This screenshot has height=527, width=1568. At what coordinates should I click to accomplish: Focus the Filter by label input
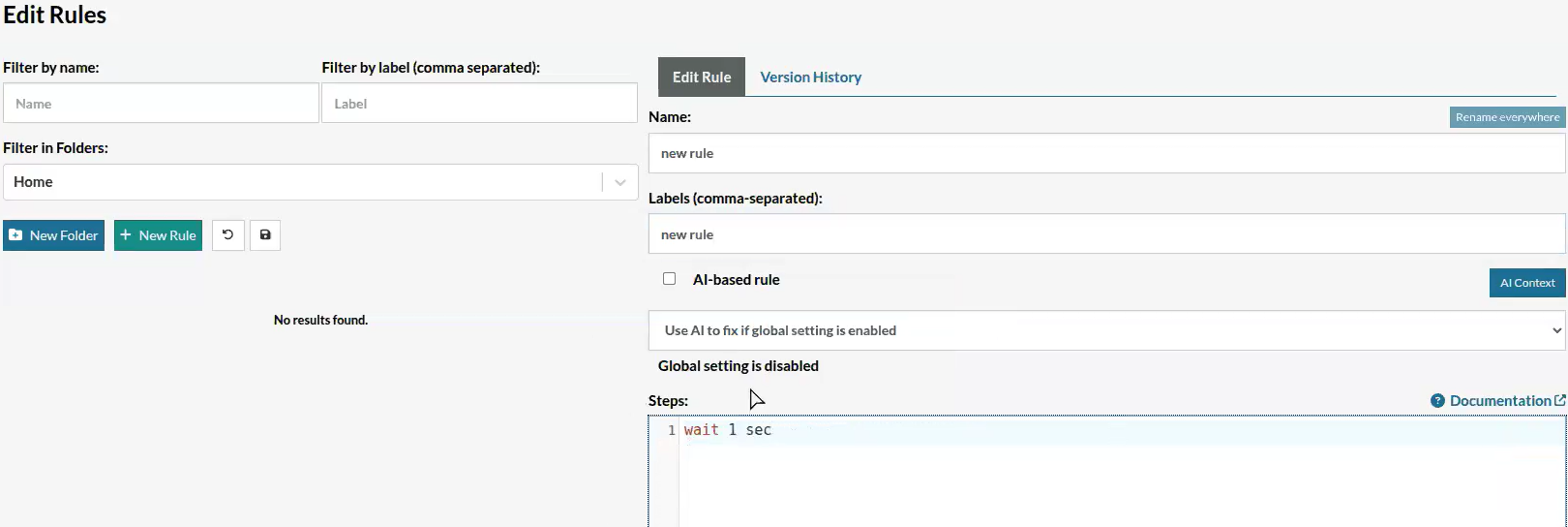tap(479, 103)
